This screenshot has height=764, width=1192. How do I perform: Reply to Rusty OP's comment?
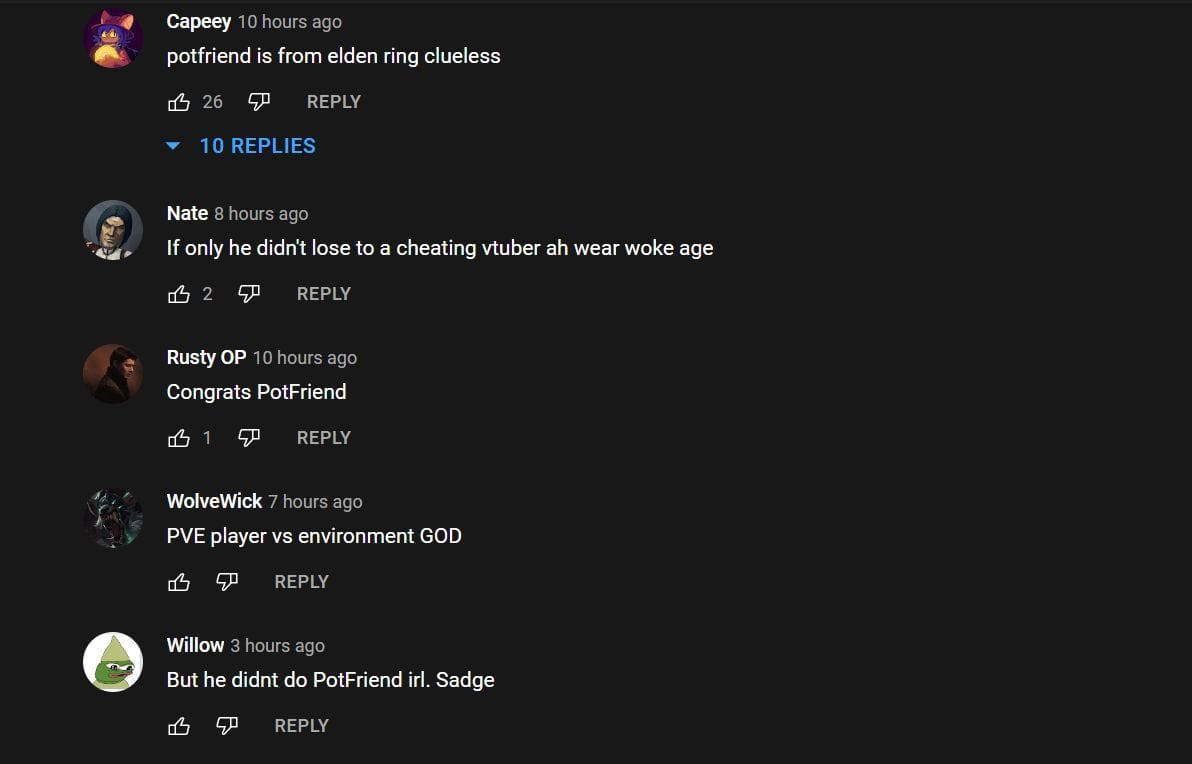323,438
